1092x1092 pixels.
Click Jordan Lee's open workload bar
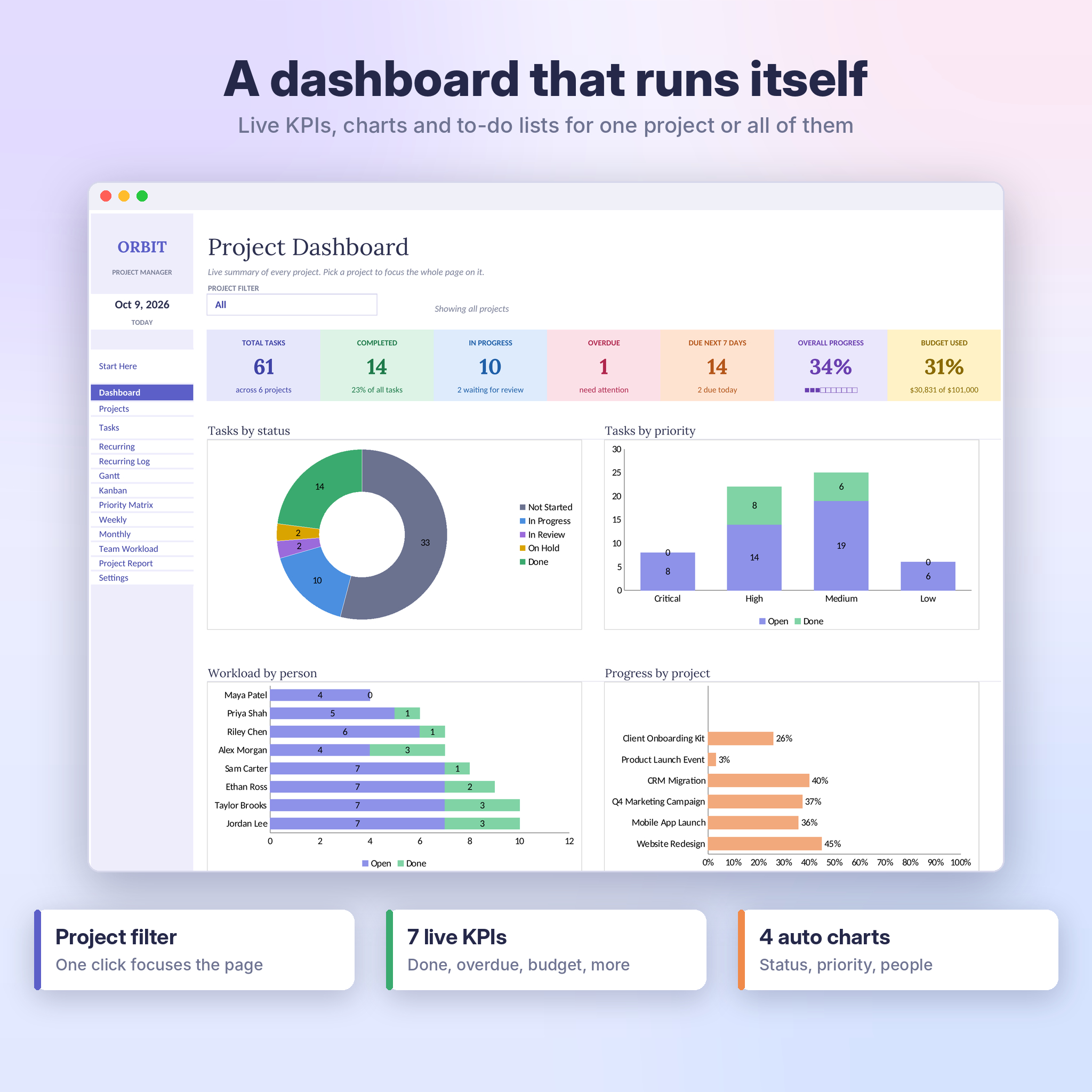coord(357,823)
